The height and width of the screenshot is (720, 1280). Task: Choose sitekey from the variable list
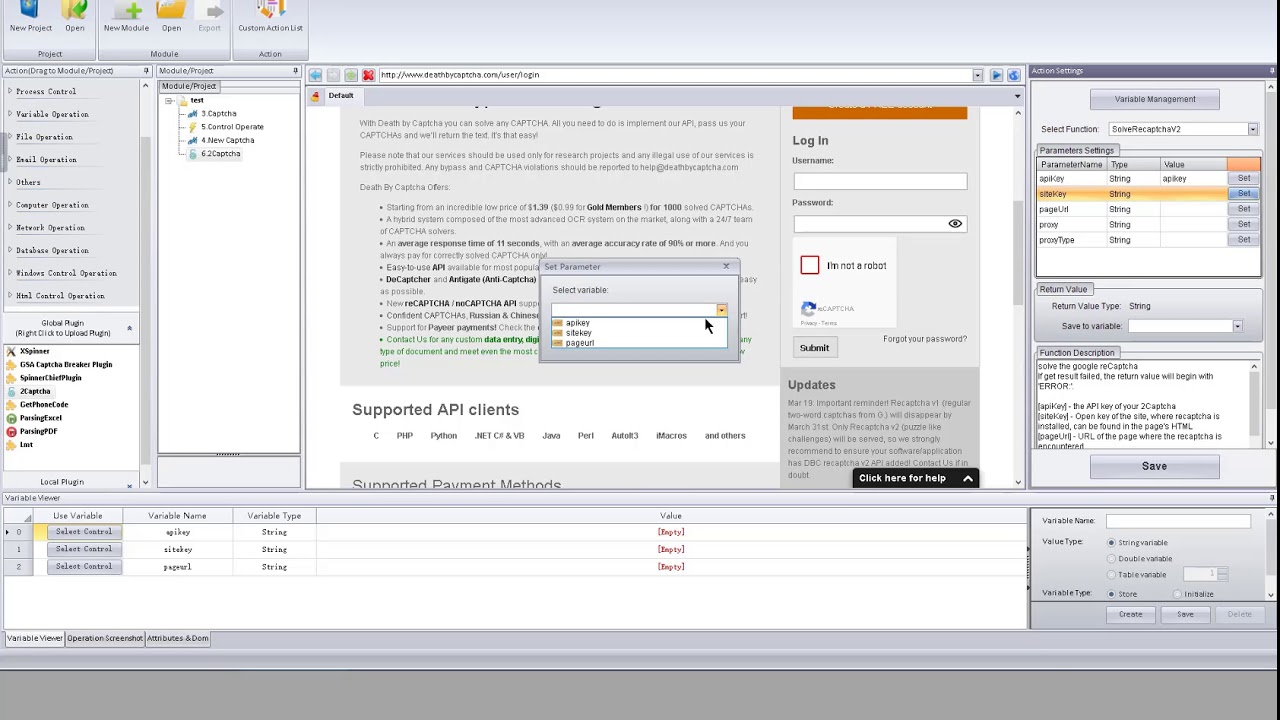pos(578,333)
